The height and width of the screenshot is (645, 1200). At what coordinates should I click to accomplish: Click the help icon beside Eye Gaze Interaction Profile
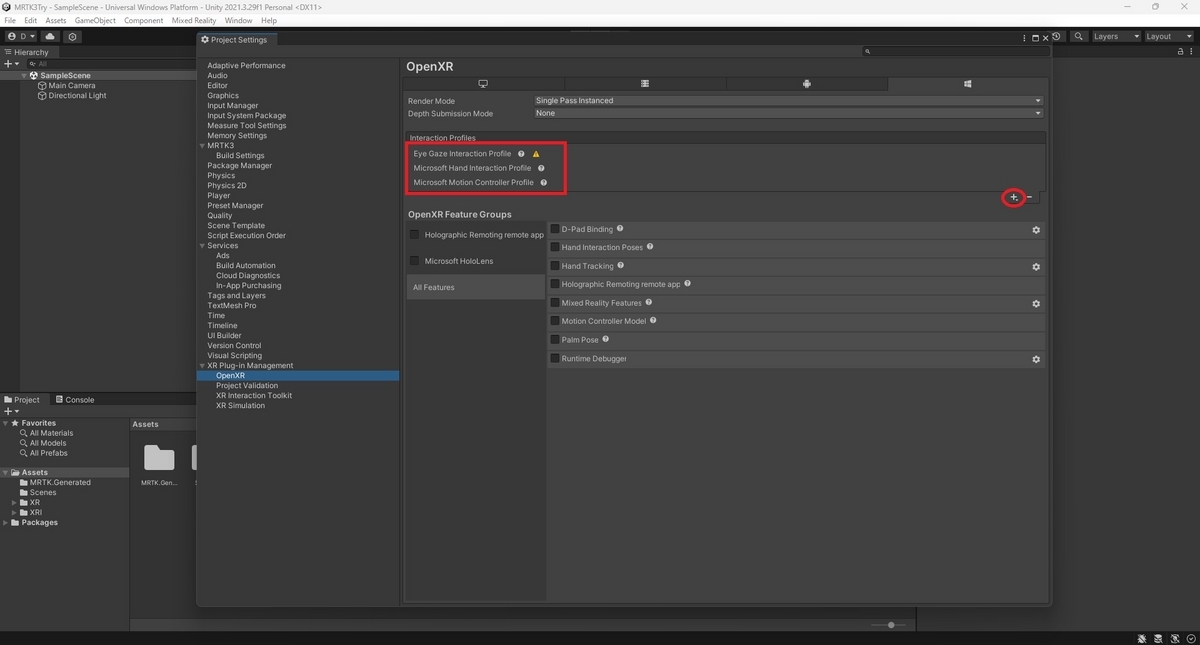[521, 154]
